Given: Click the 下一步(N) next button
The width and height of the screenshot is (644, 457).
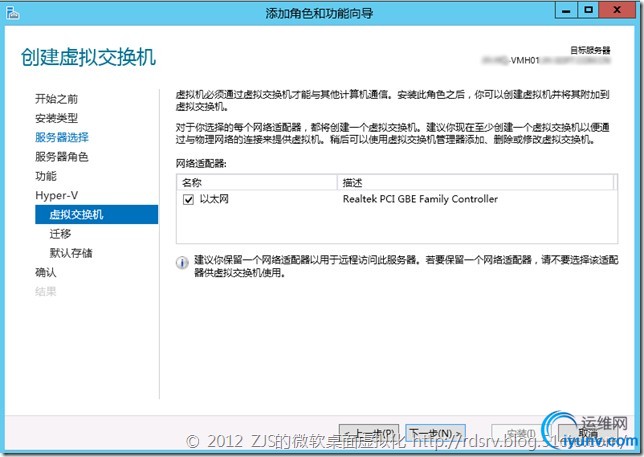Looking at the screenshot, I should [435, 433].
